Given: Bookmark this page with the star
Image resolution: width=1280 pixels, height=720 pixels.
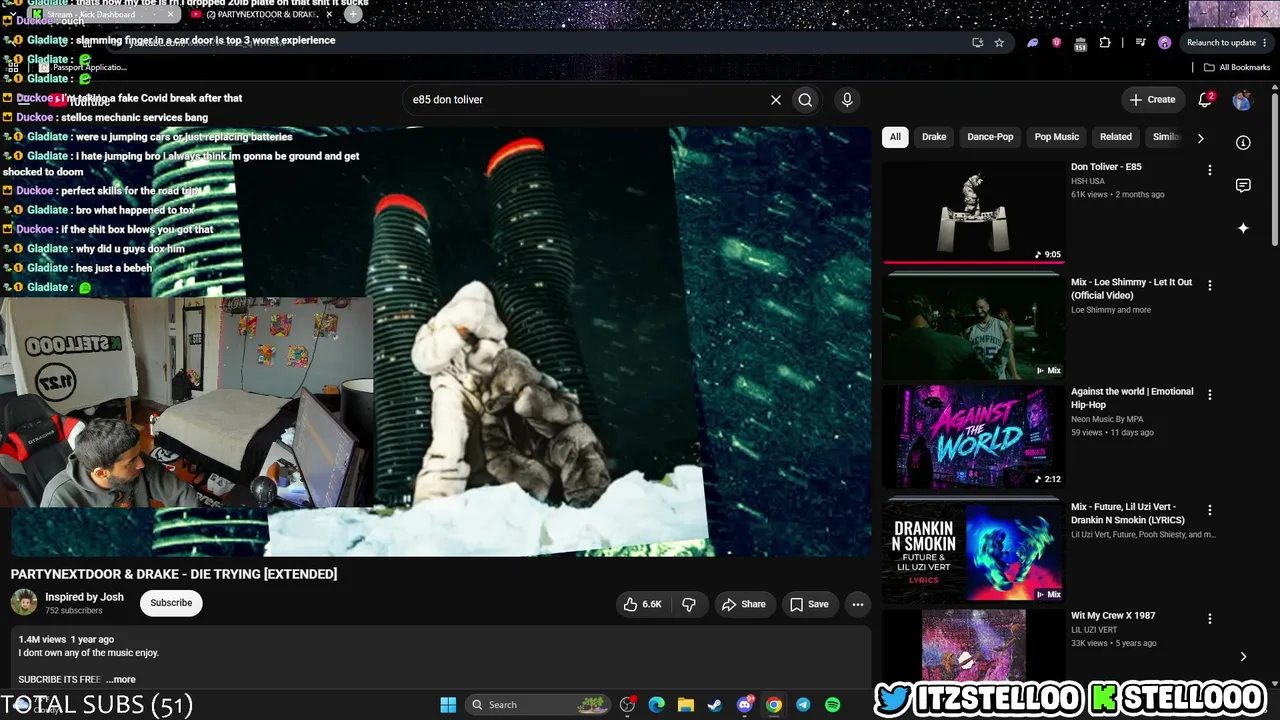Looking at the screenshot, I should click(x=999, y=43).
